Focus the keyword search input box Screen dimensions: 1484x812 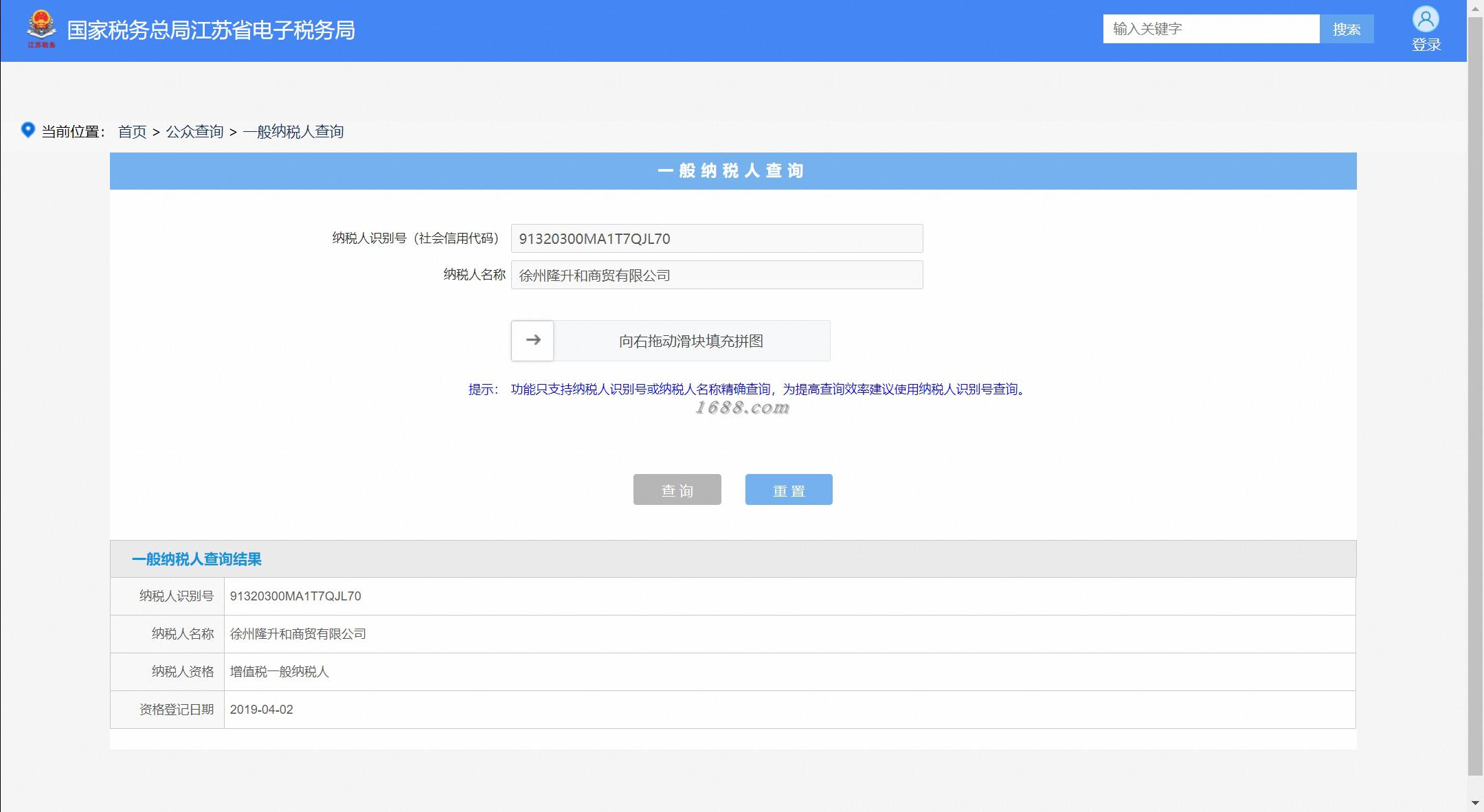pos(1211,29)
